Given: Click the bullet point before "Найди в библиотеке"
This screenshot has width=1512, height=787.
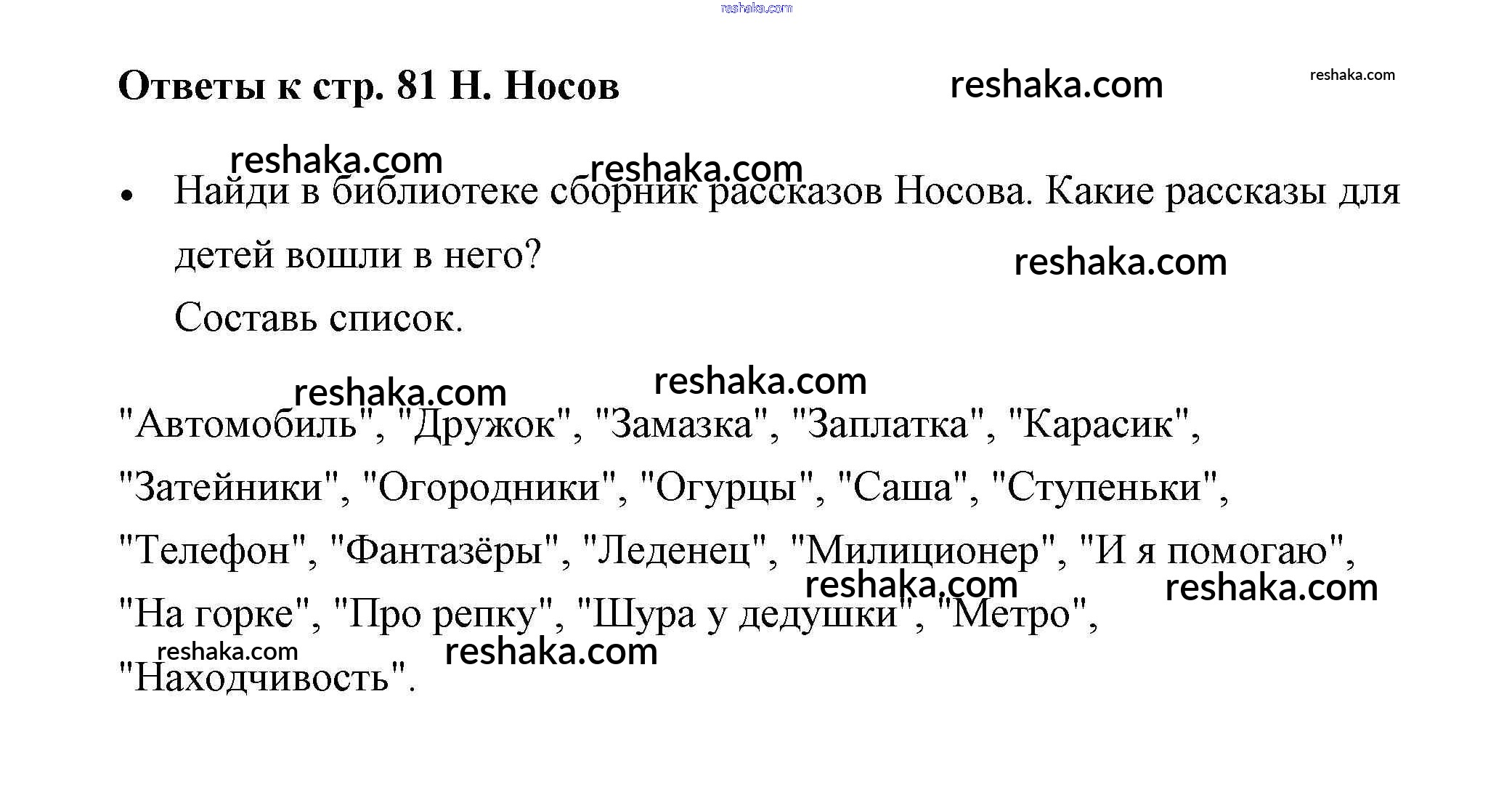Looking at the screenshot, I should click(x=128, y=195).
